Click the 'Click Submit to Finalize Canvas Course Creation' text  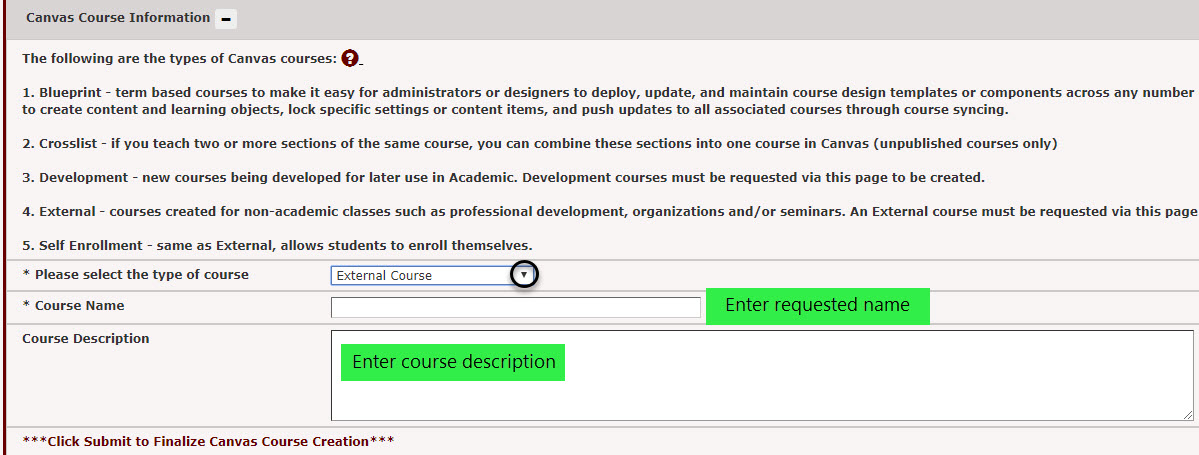coord(208,441)
